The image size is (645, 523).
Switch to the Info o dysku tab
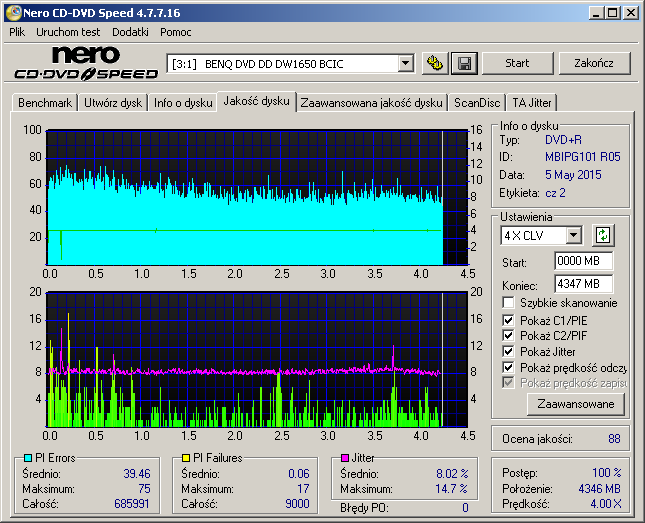(183, 103)
